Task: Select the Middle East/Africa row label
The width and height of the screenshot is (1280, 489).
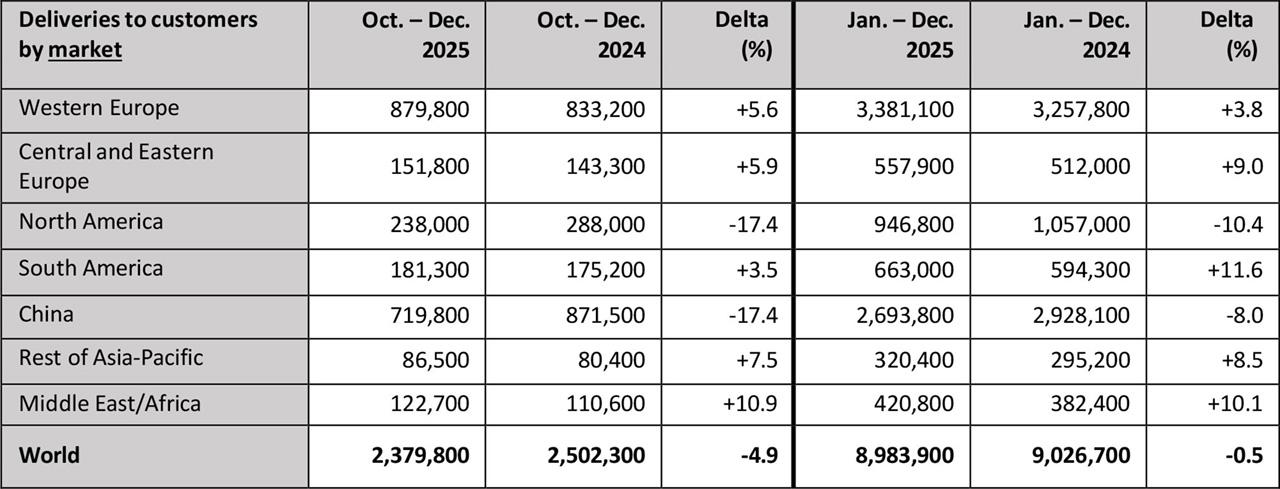Action: [110, 403]
